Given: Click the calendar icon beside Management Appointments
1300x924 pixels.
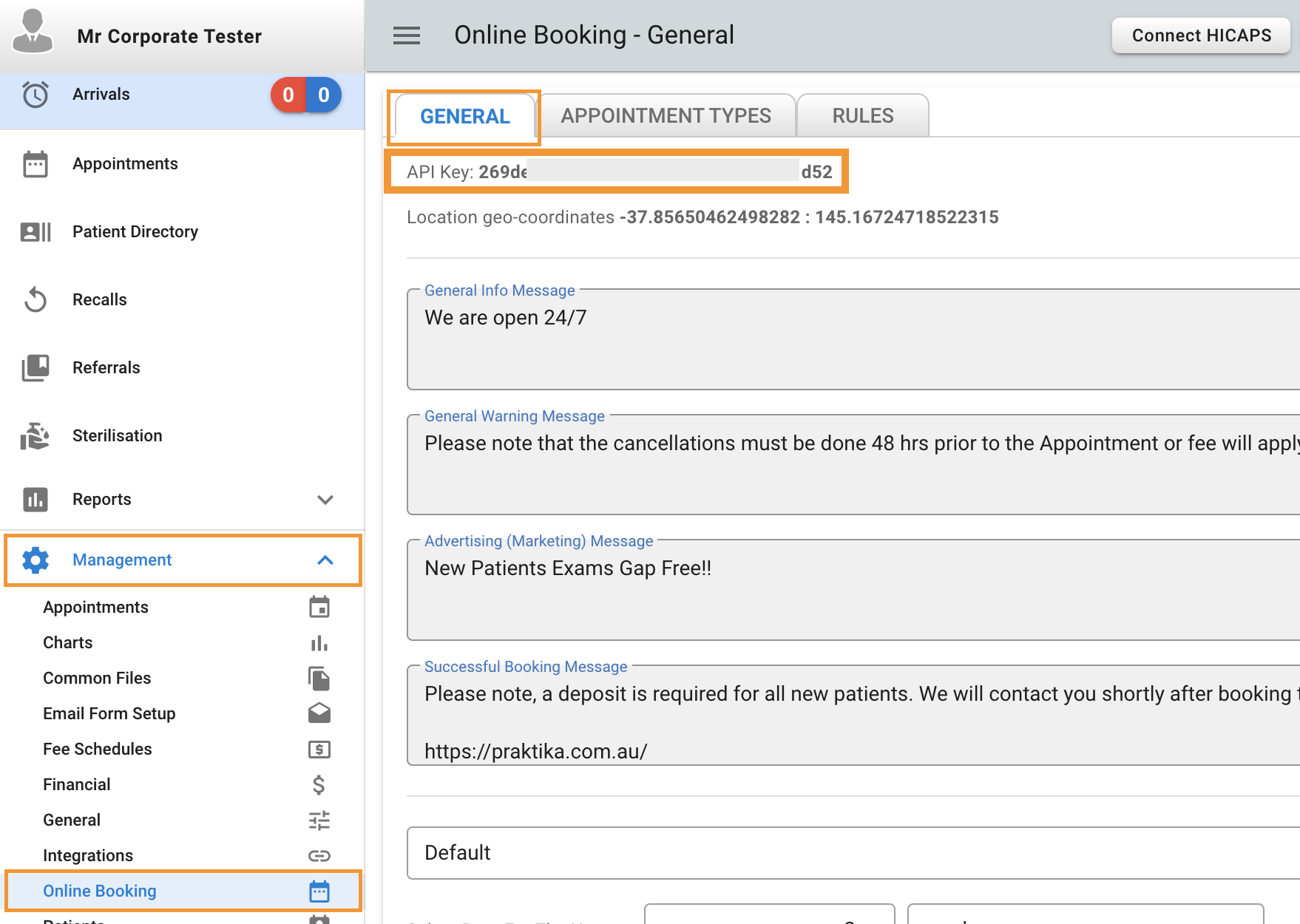Looking at the screenshot, I should click(319, 607).
